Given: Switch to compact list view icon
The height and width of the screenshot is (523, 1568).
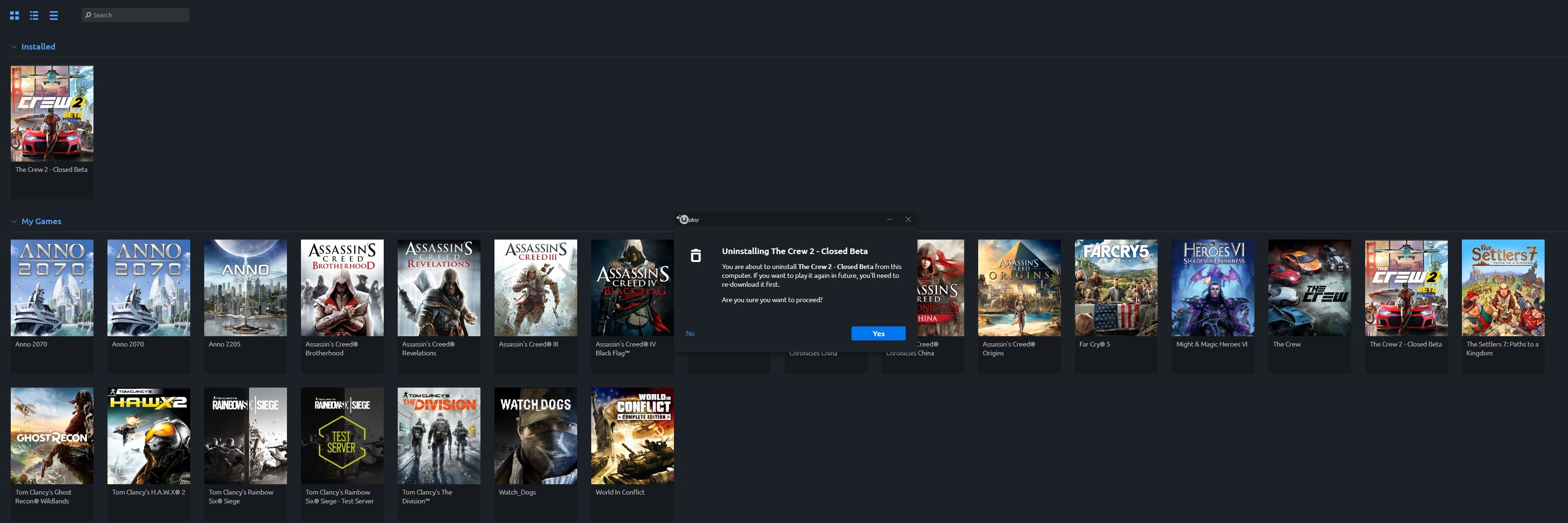Looking at the screenshot, I should click(x=54, y=15).
